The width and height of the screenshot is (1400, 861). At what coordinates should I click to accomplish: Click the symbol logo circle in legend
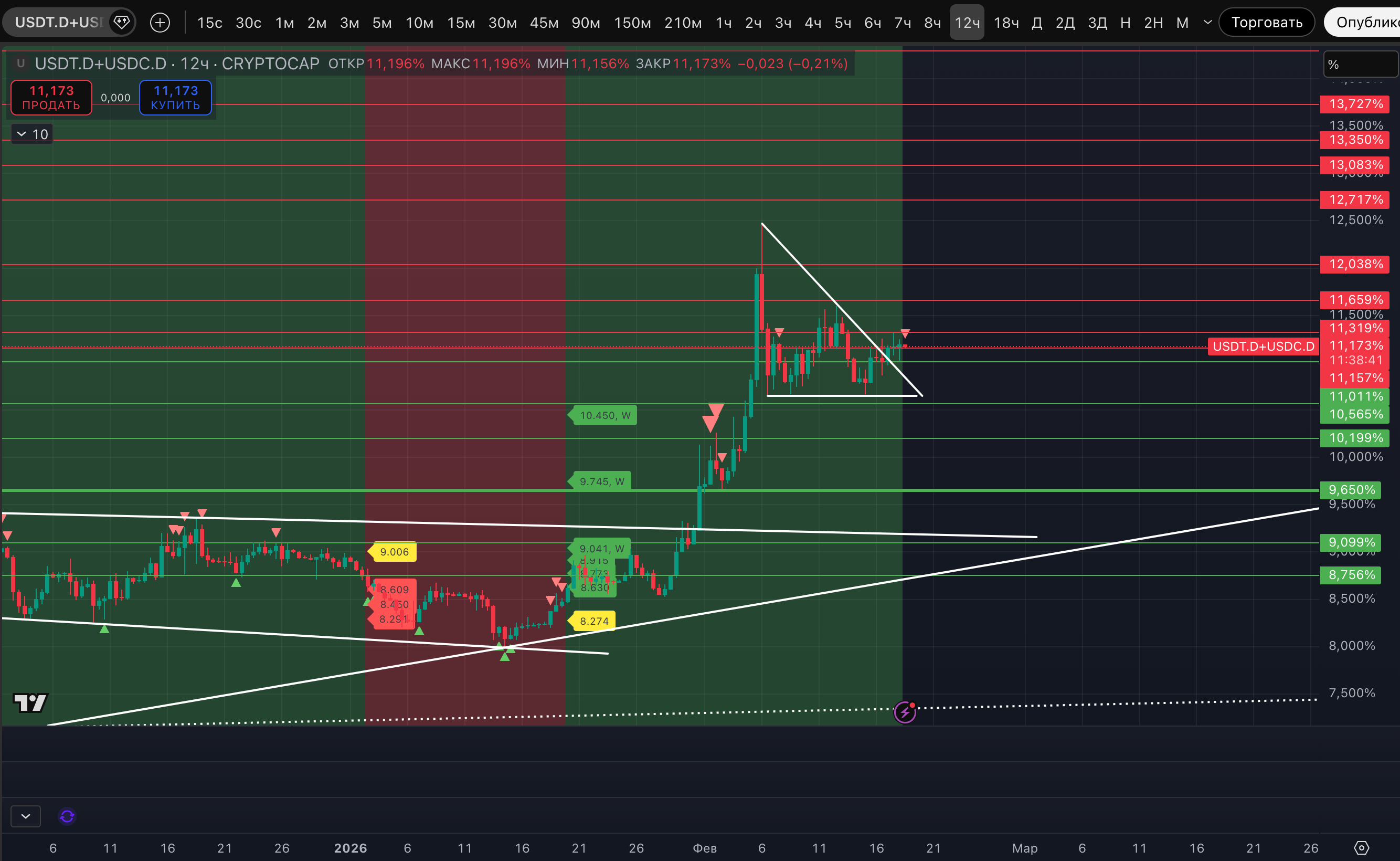pos(21,63)
